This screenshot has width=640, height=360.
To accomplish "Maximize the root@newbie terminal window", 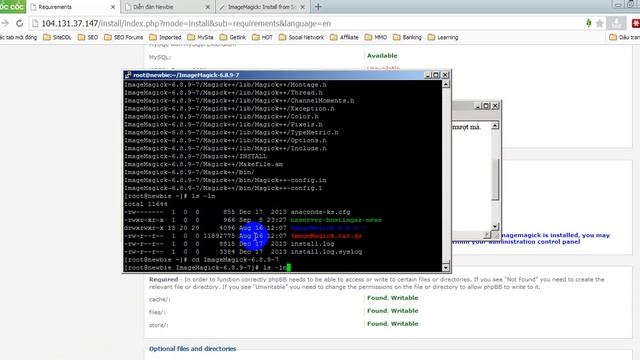I will pos(436,75).
